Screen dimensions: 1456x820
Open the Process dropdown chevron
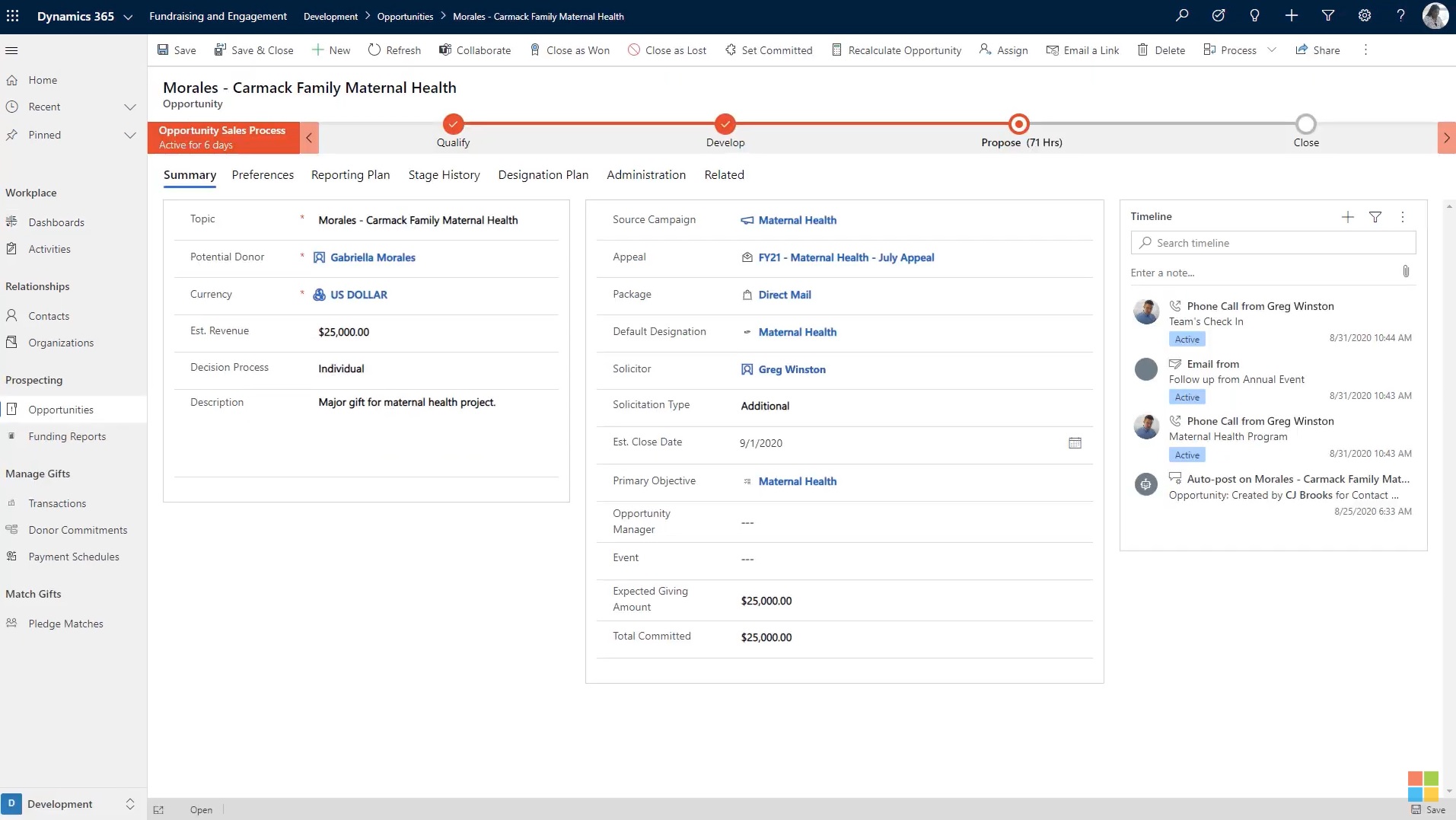tap(1271, 50)
